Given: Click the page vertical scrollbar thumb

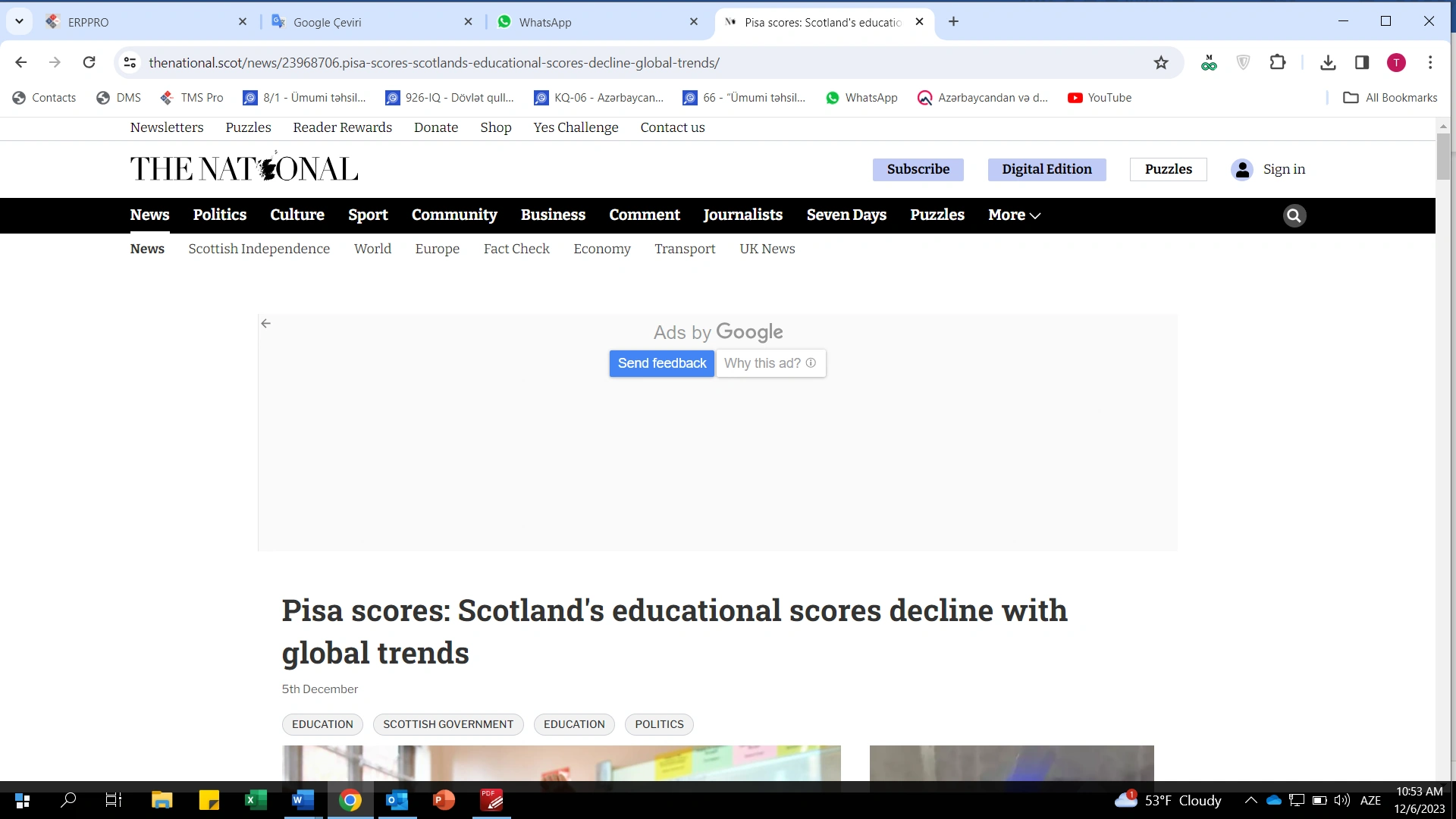Looking at the screenshot, I should coord(1443,156).
